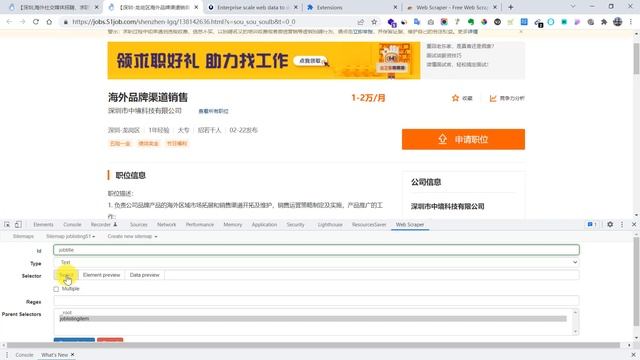
Task: Open DevTools settings gear icon
Action: click(x=610, y=224)
